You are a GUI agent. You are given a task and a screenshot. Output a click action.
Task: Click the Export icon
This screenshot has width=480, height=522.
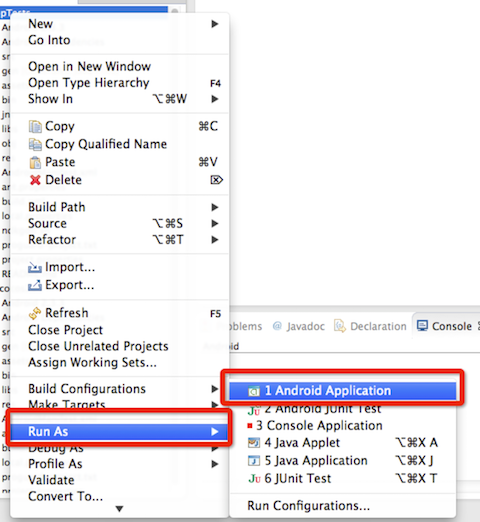35,285
